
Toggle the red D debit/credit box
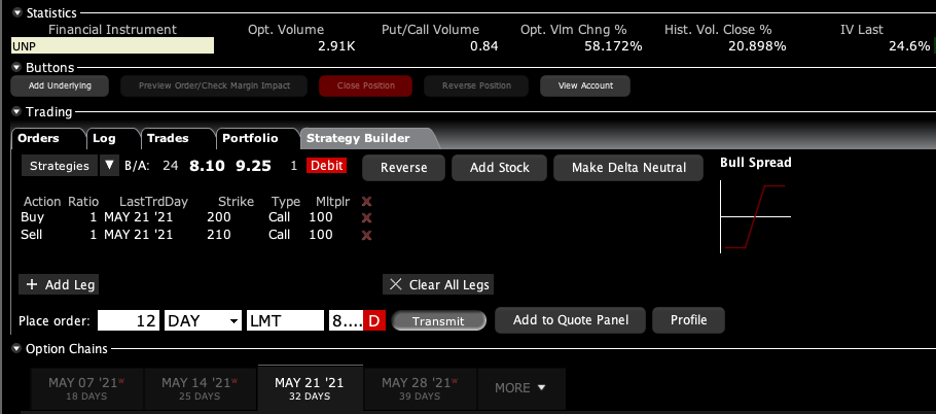375,321
